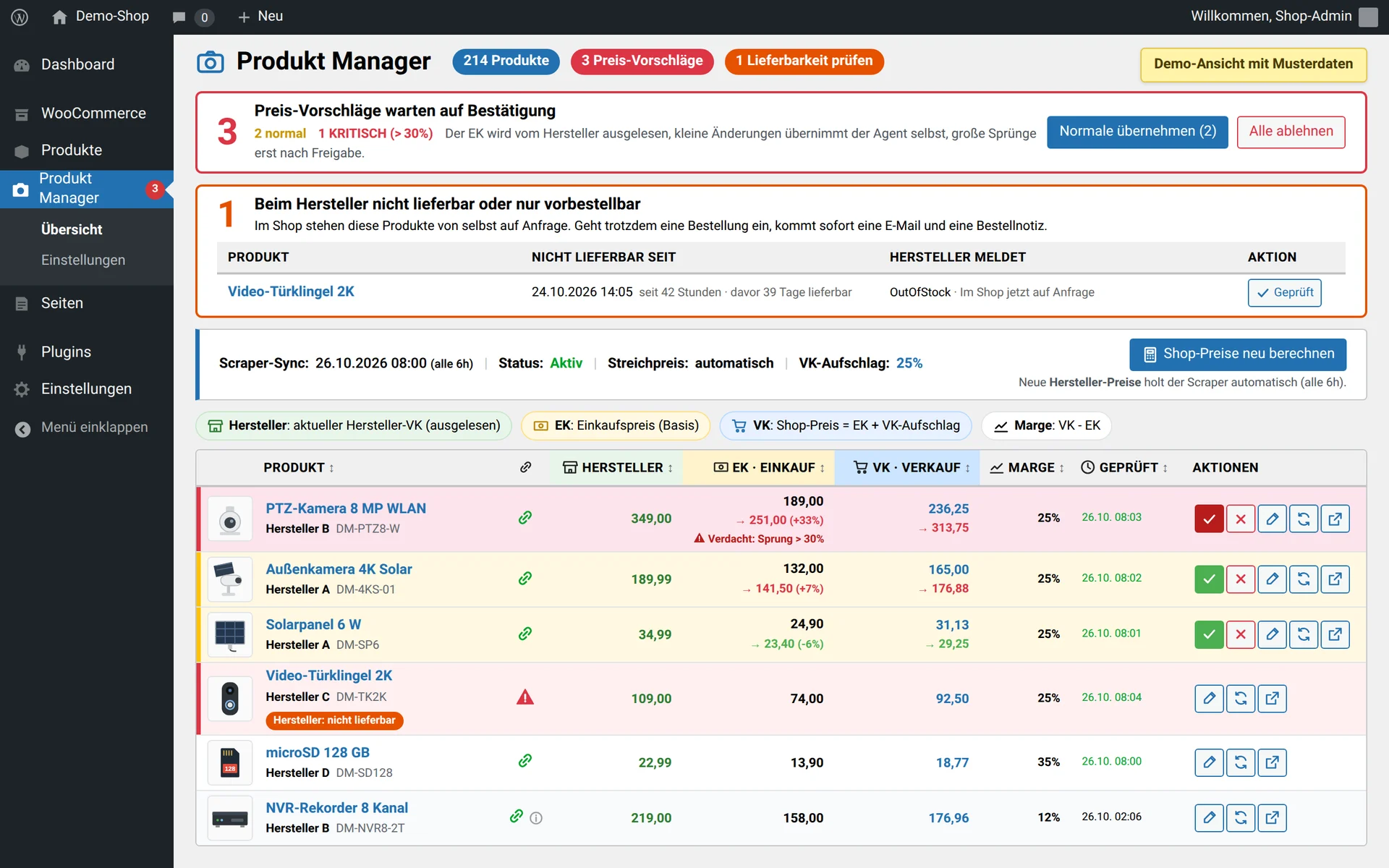Click Alle ablehnen button
The height and width of the screenshot is (868, 1389).
(1291, 132)
